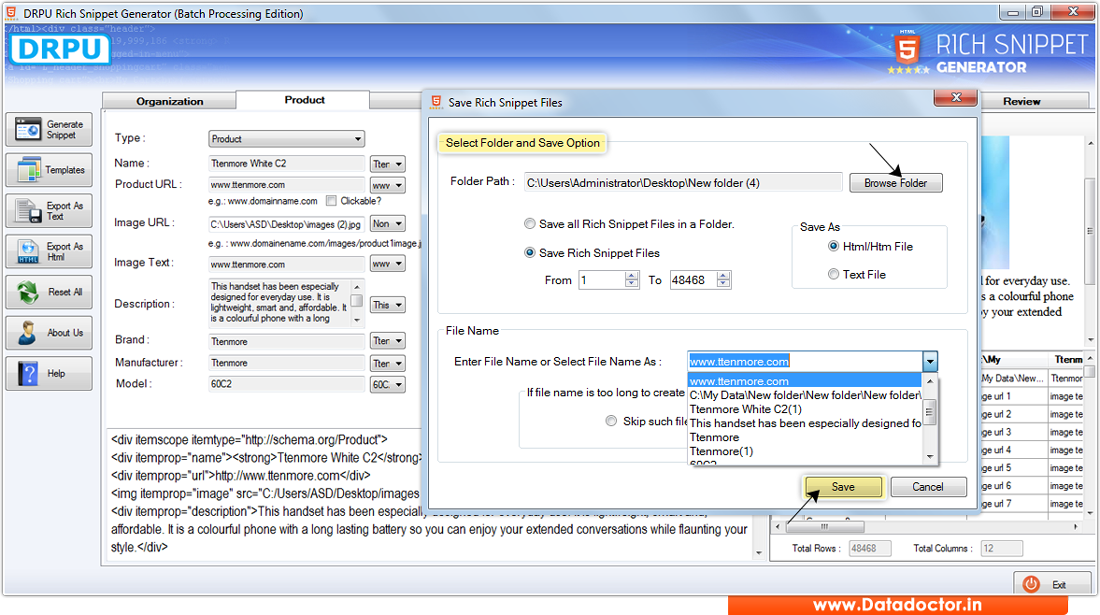Open the column dropdown beside Image URL
1100x615 pixels.
click(387, 224)
